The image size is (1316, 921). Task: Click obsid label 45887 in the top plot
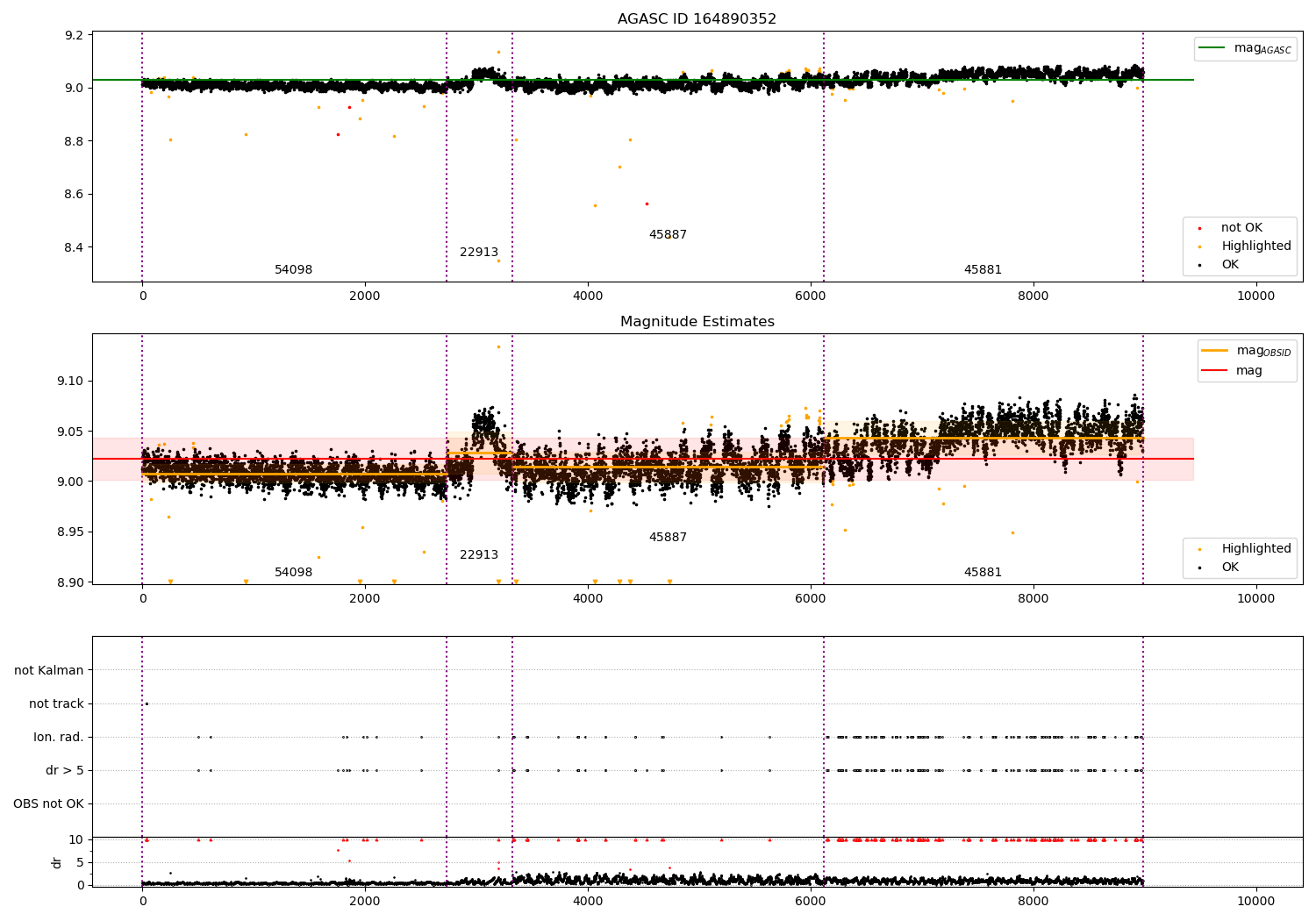(668, 234)
